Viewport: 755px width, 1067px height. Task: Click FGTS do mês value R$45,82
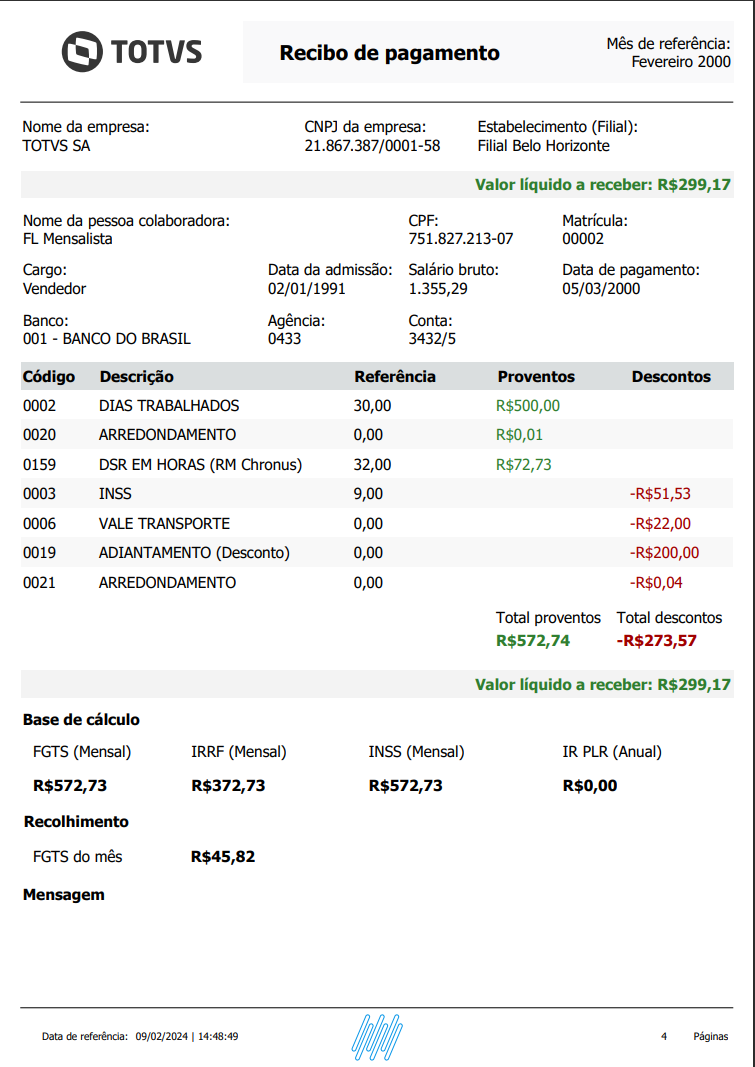[x=223, y=856]
